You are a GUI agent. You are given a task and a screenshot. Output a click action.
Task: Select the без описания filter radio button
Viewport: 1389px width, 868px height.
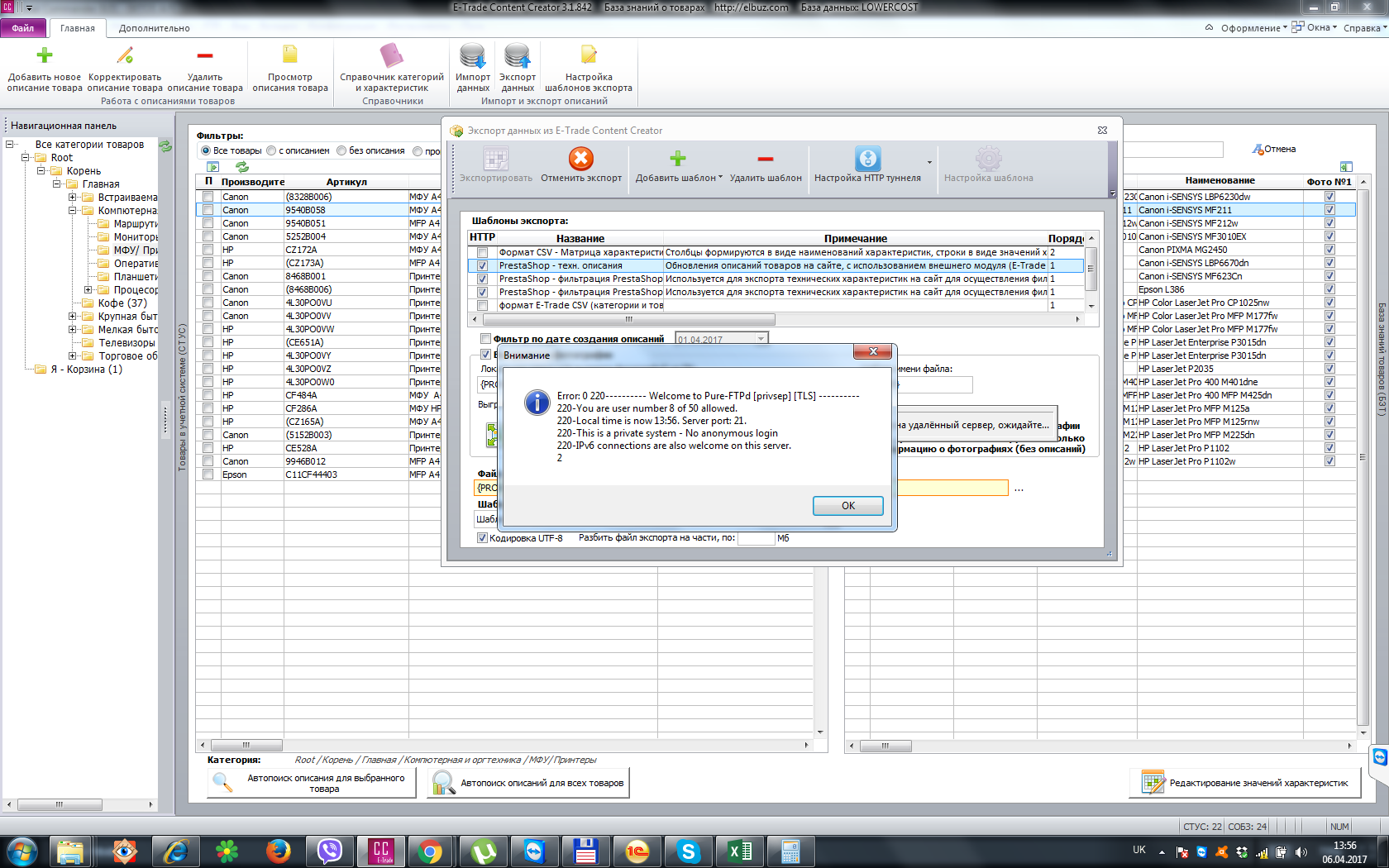tap(341, 150)
